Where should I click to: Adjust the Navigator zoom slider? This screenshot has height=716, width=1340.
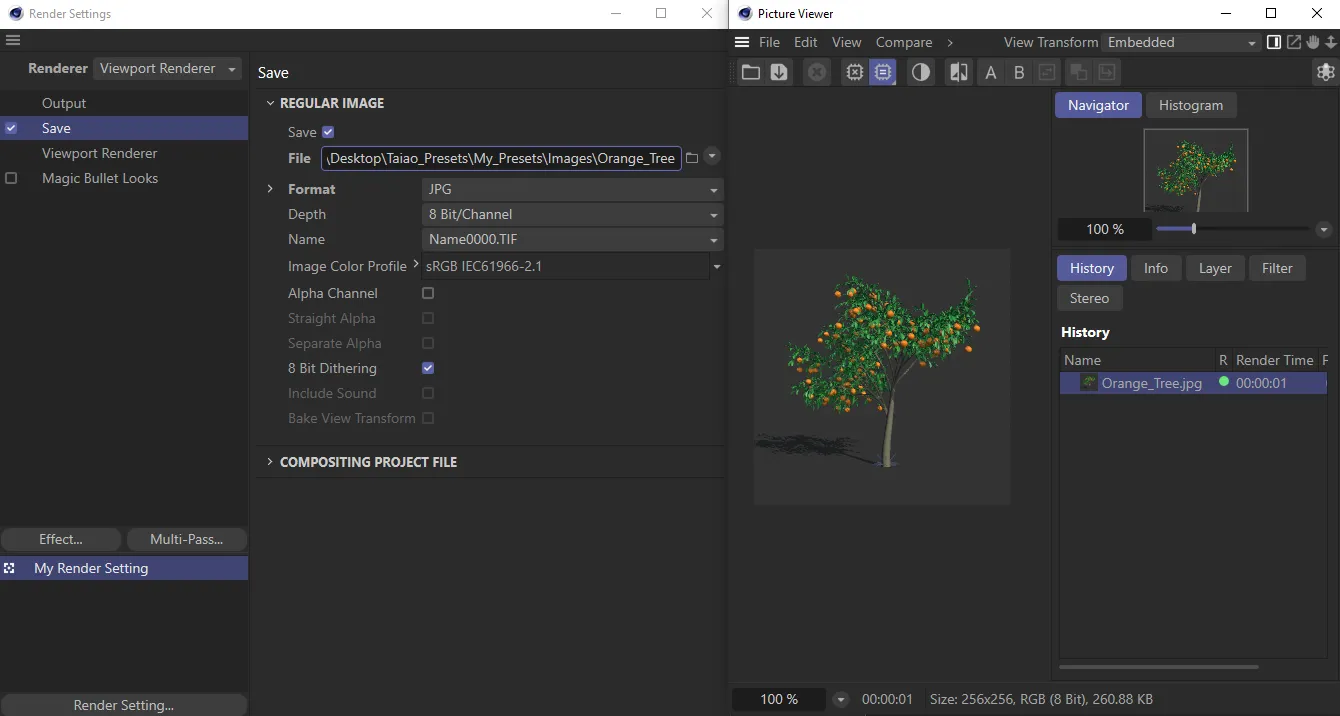coord(1194,229)
